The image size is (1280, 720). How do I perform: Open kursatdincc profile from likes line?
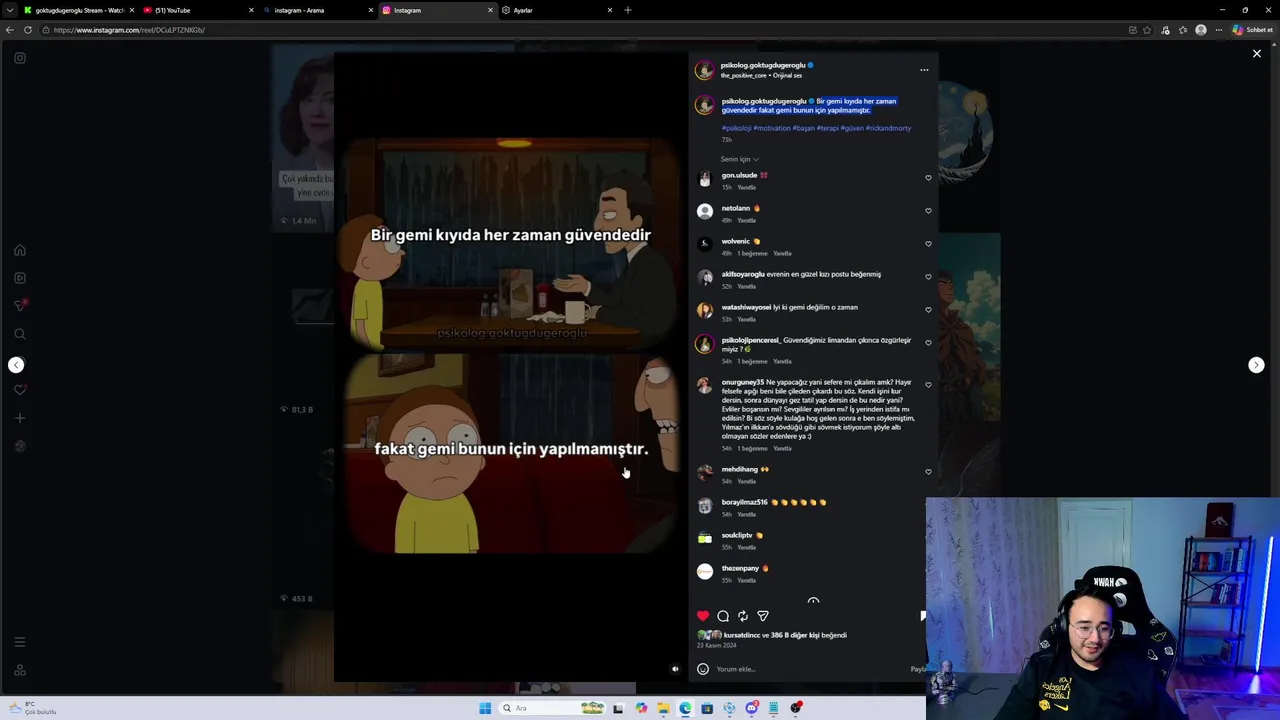click(x=742, y=635)
